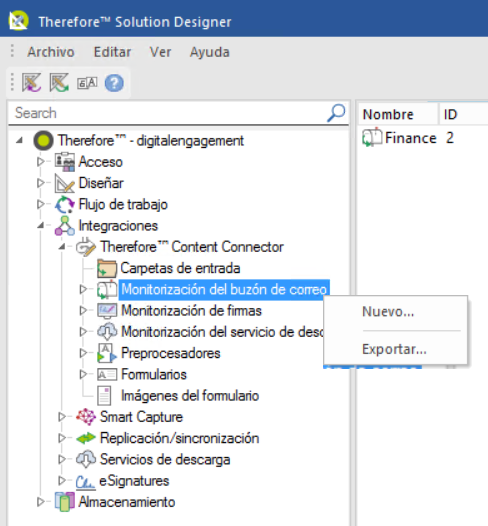488x526 pixels.
Task: Sort by the Nombre column header
Action: point(398,114)
